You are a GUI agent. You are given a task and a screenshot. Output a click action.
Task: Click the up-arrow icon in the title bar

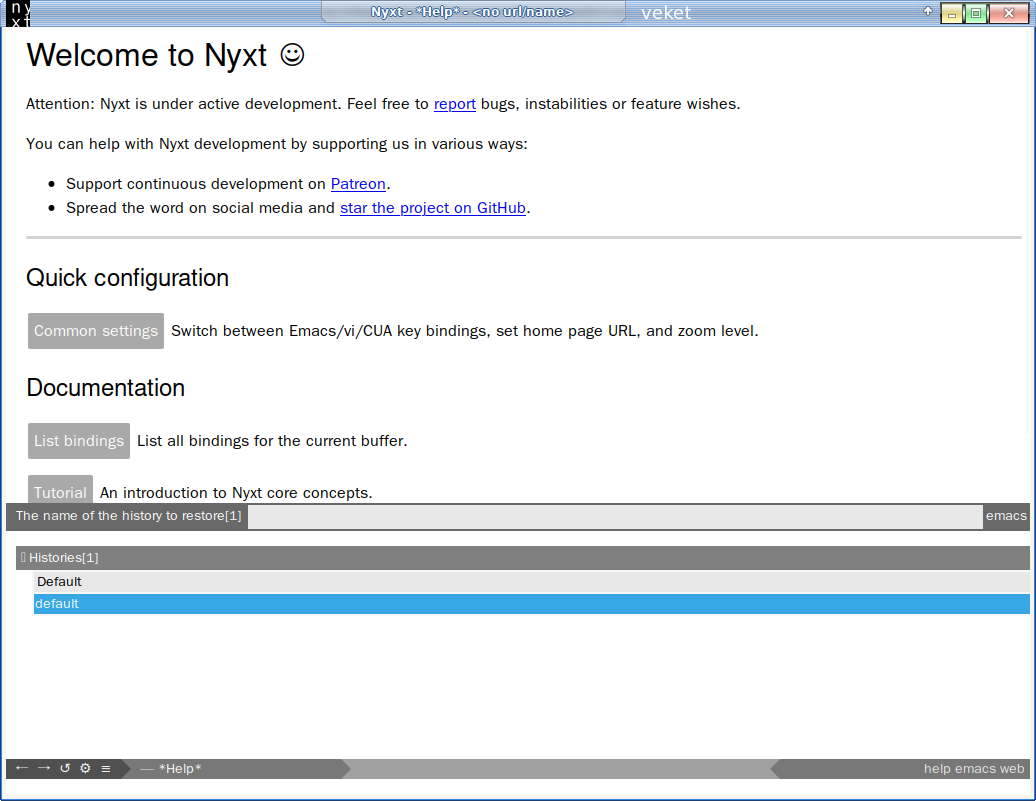coord(928,11)
